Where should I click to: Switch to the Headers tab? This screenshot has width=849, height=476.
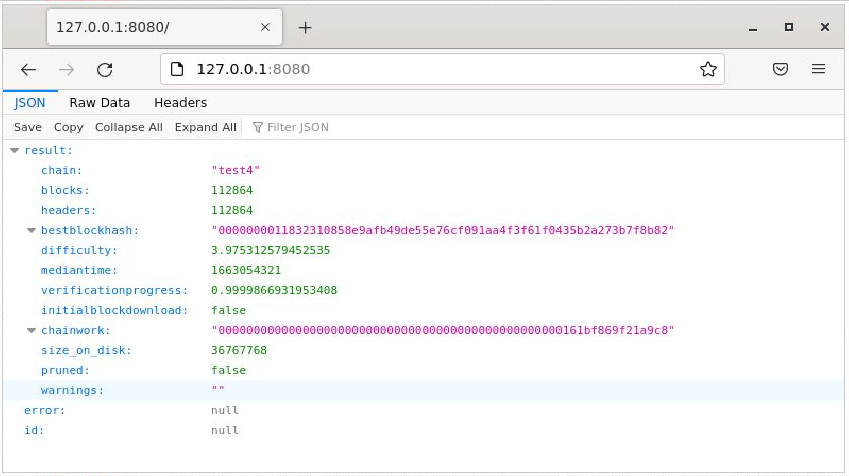click(x=180, y=102)
